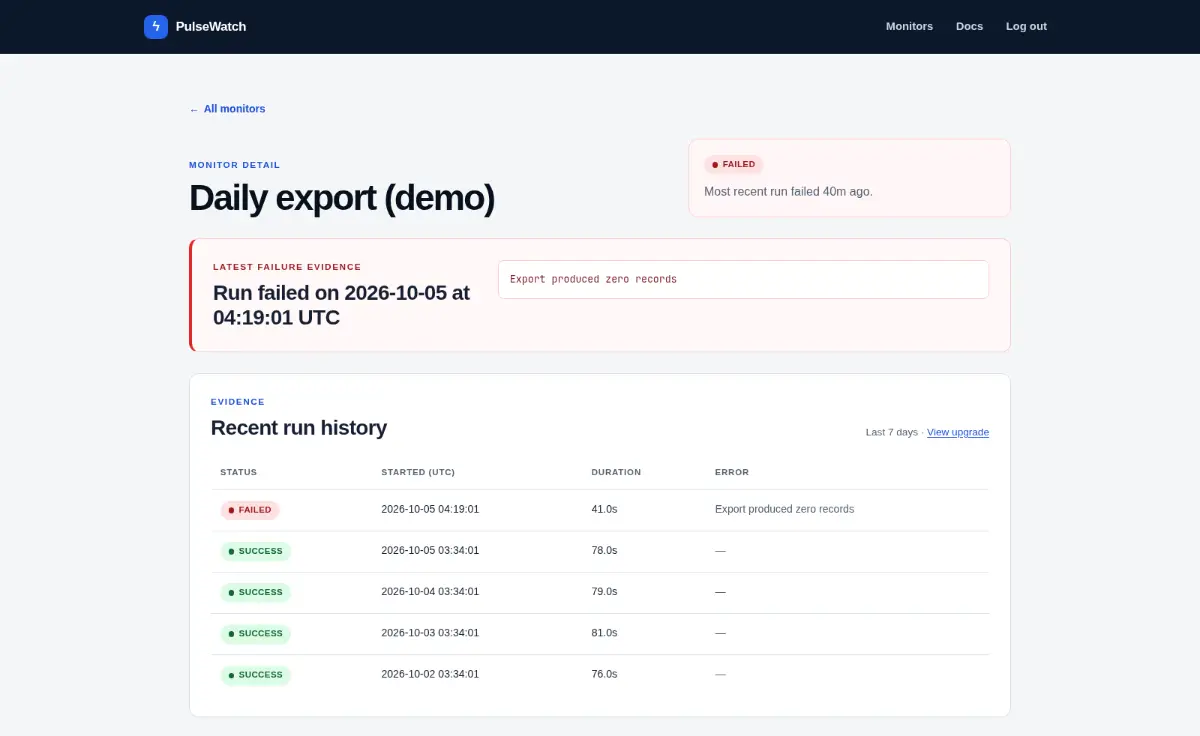Click the SUCCESS badge for 2026-10-04 run
Screen dimensions: 1200x736
pos(255,592)
